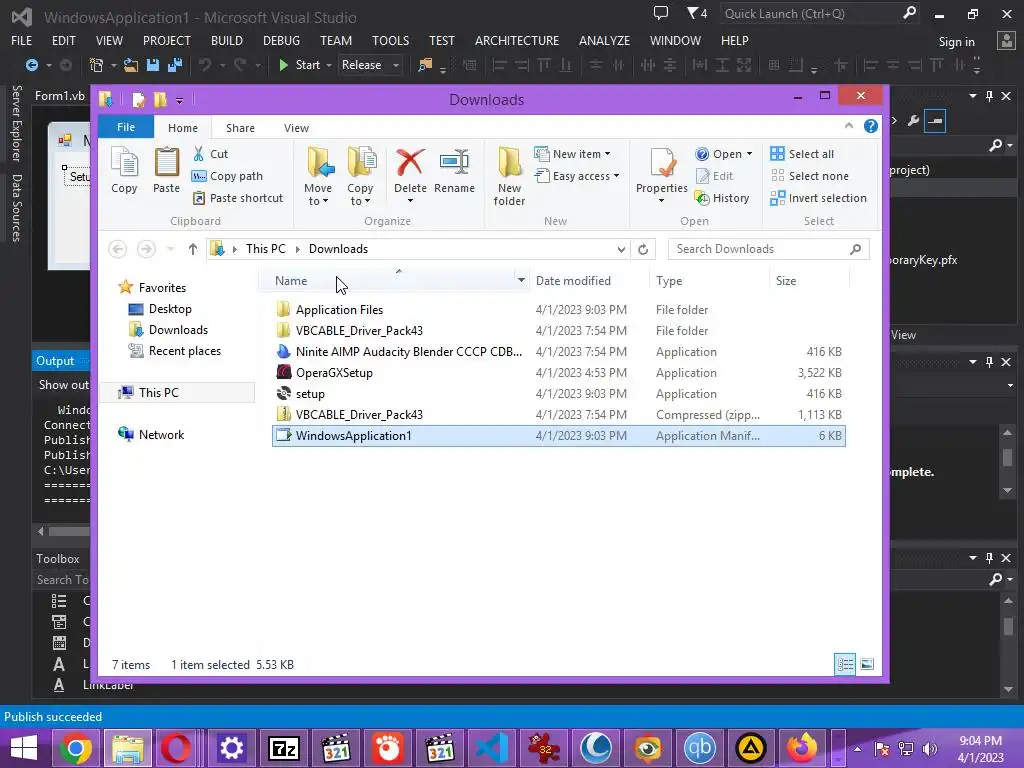Expand the Open button dropdown arrow
The height and width of the screenshot is (768, 1024).
[x=749, y=154]
